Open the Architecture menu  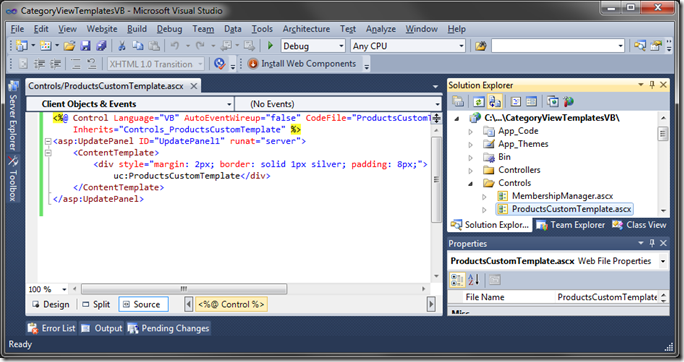point(306,29)
